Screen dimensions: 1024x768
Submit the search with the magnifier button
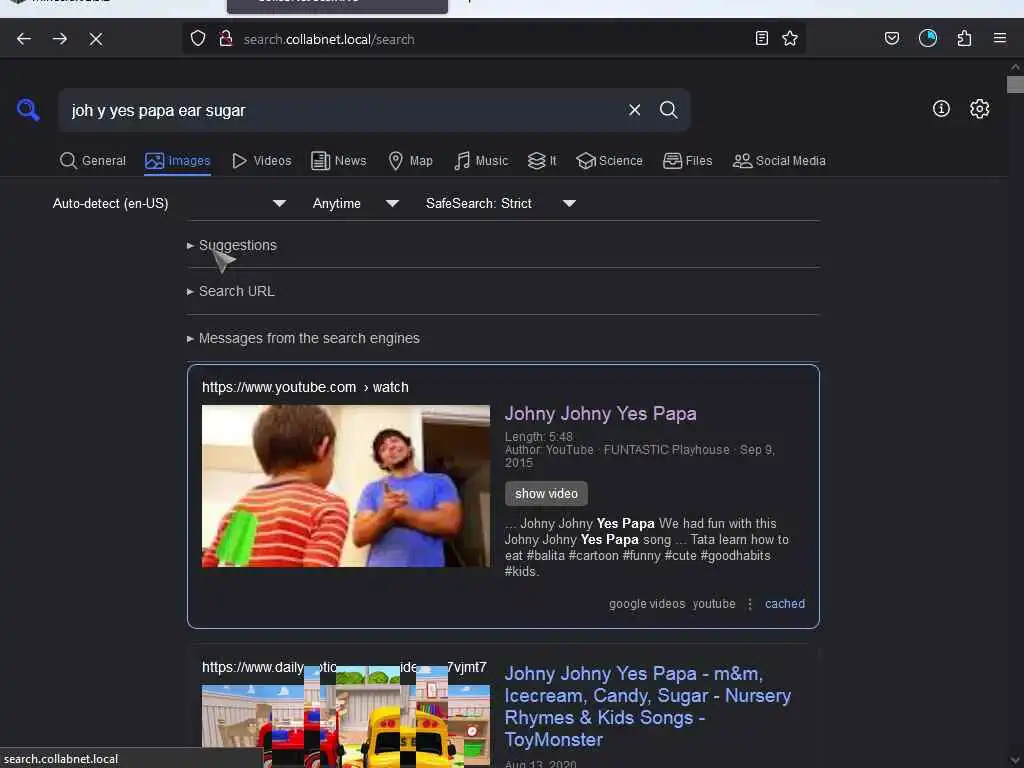click(669, 110)
